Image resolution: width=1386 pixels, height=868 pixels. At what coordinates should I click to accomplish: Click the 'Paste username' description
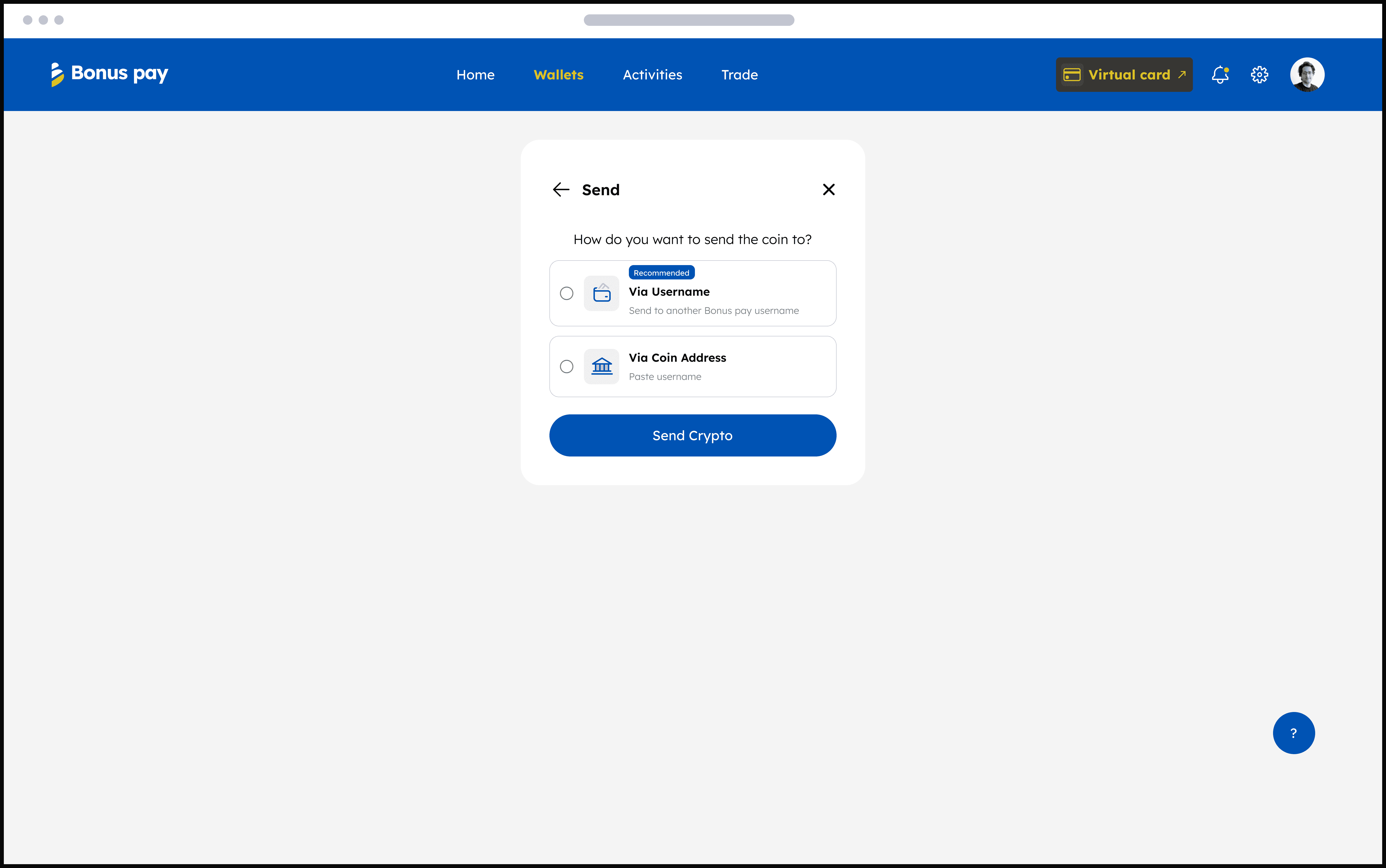coord(665,377)
